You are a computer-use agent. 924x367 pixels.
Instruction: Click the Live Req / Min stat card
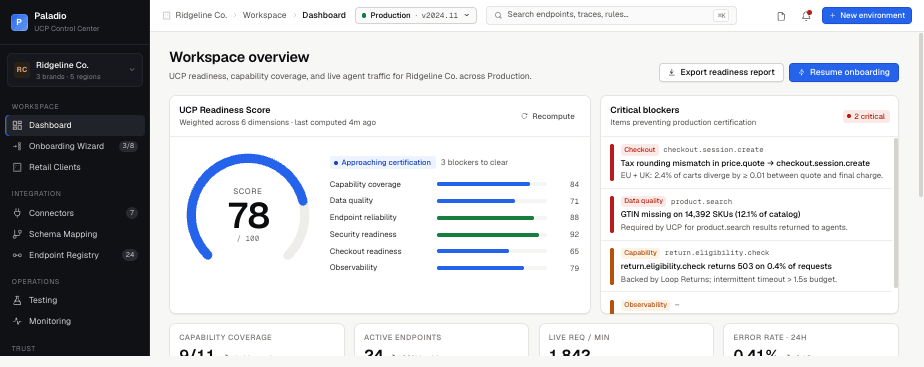(x=626, y=340)
